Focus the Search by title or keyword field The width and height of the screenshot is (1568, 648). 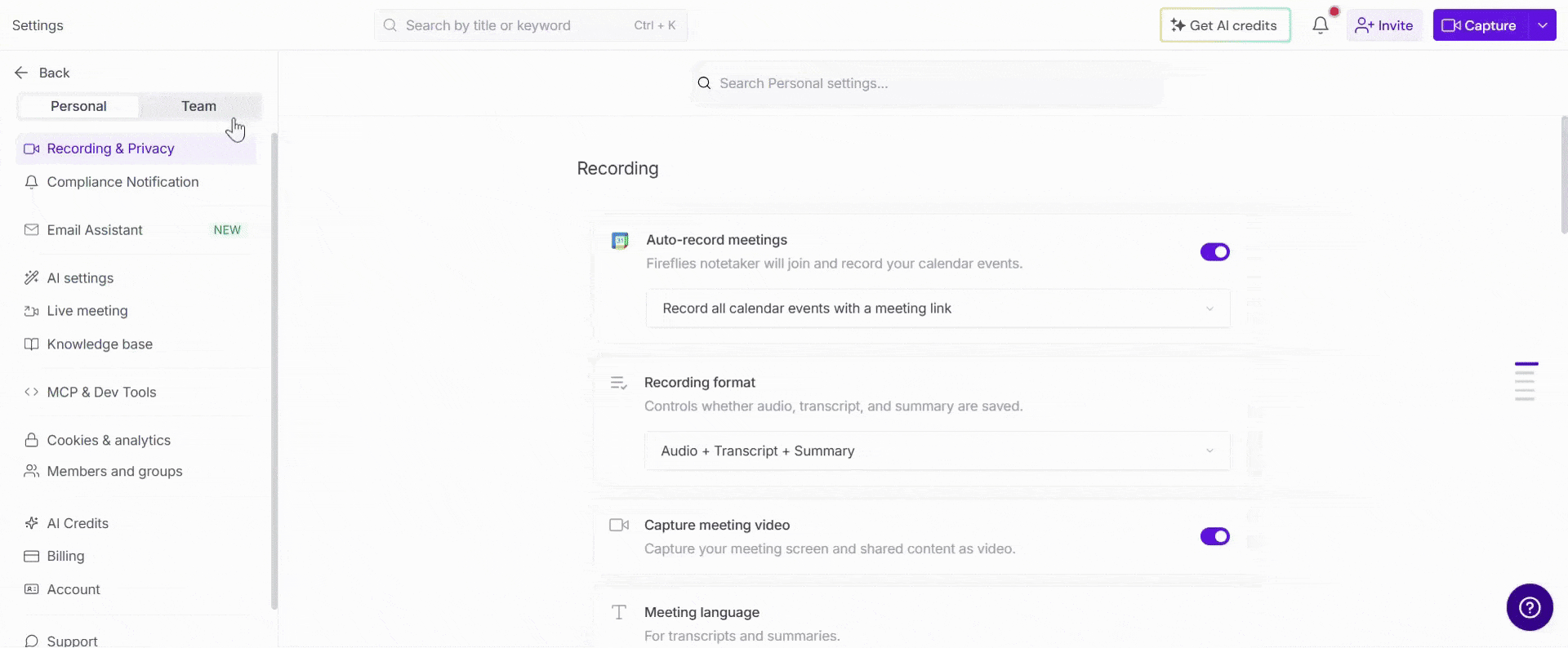tap(531, 25)
